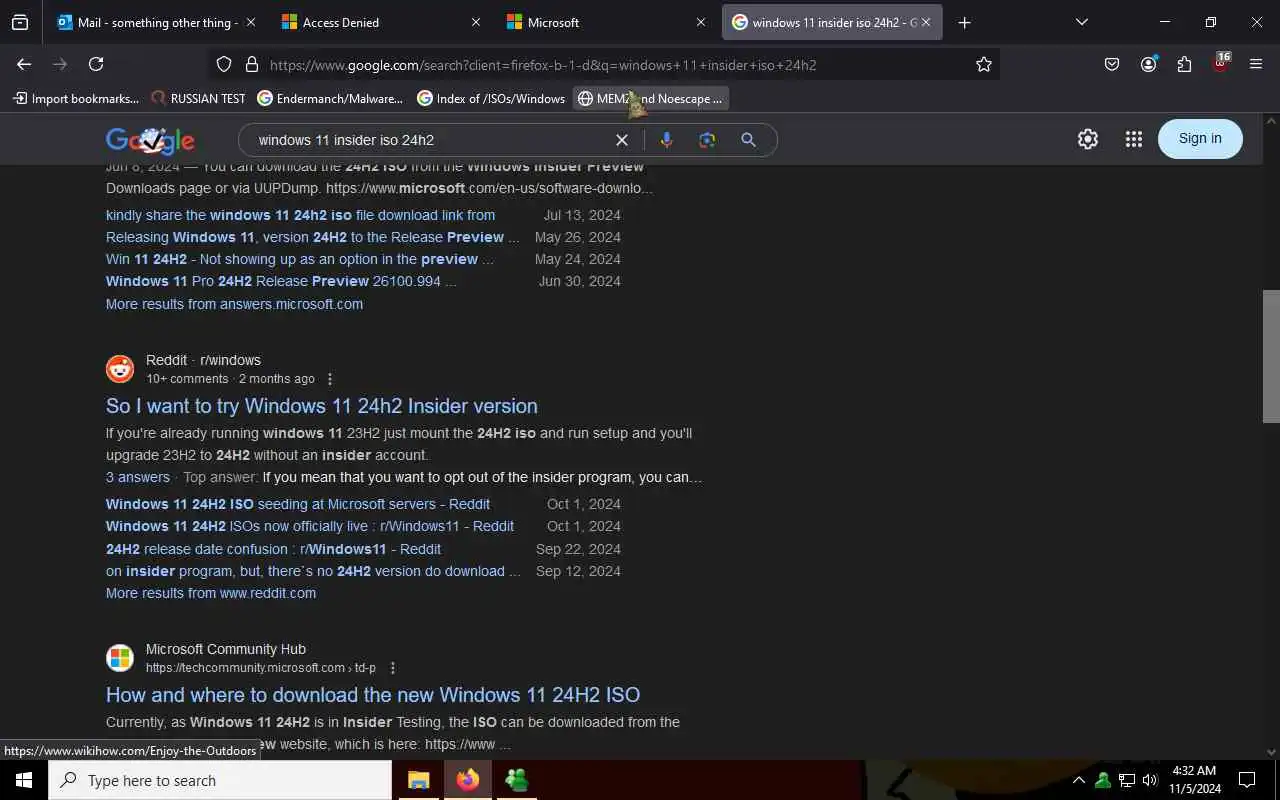
Task: Open the volume speaker tray icon
Action: coord(1149,780)
